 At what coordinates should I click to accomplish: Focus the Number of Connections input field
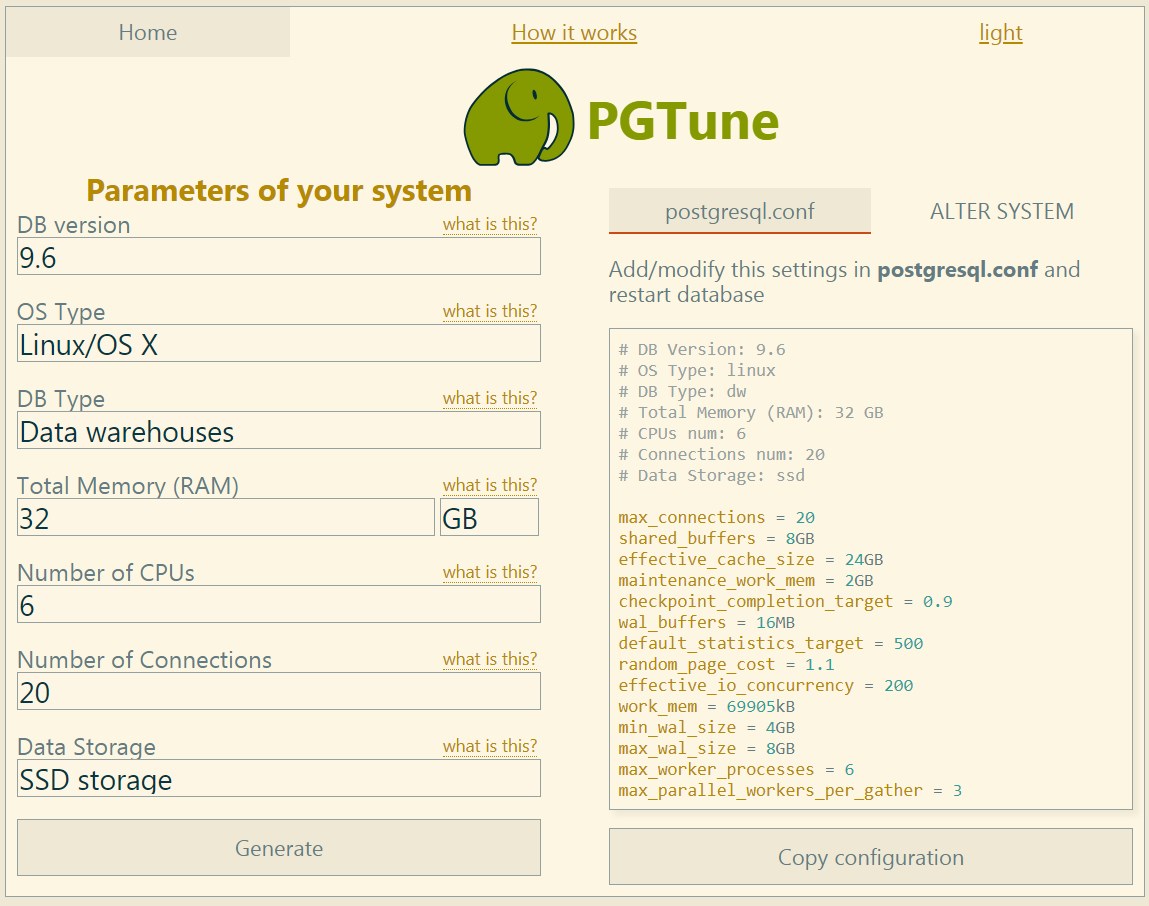(278, 691)
